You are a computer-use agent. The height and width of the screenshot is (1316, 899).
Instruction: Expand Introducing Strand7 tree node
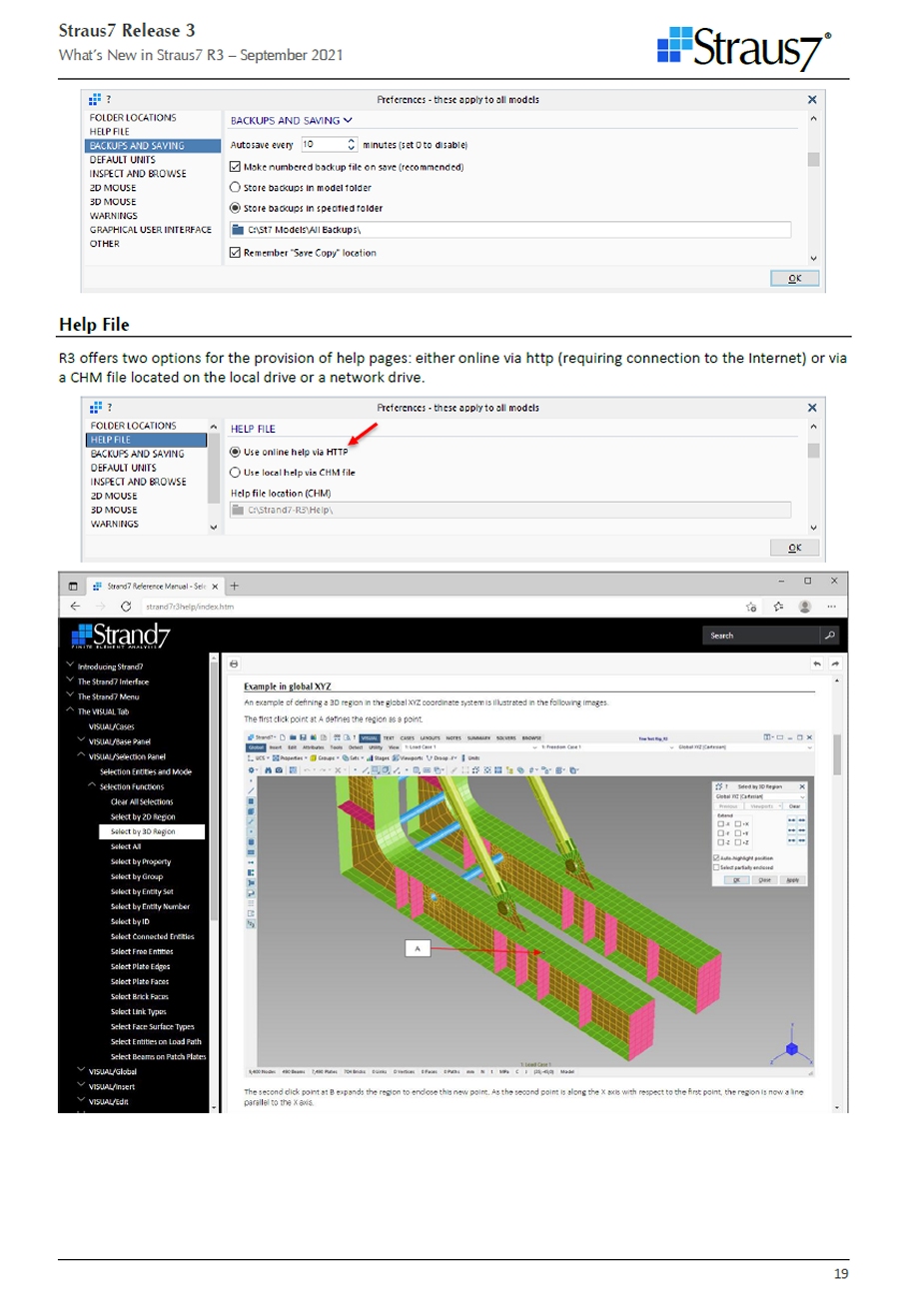pyautogui.click(x=68, y=666)
